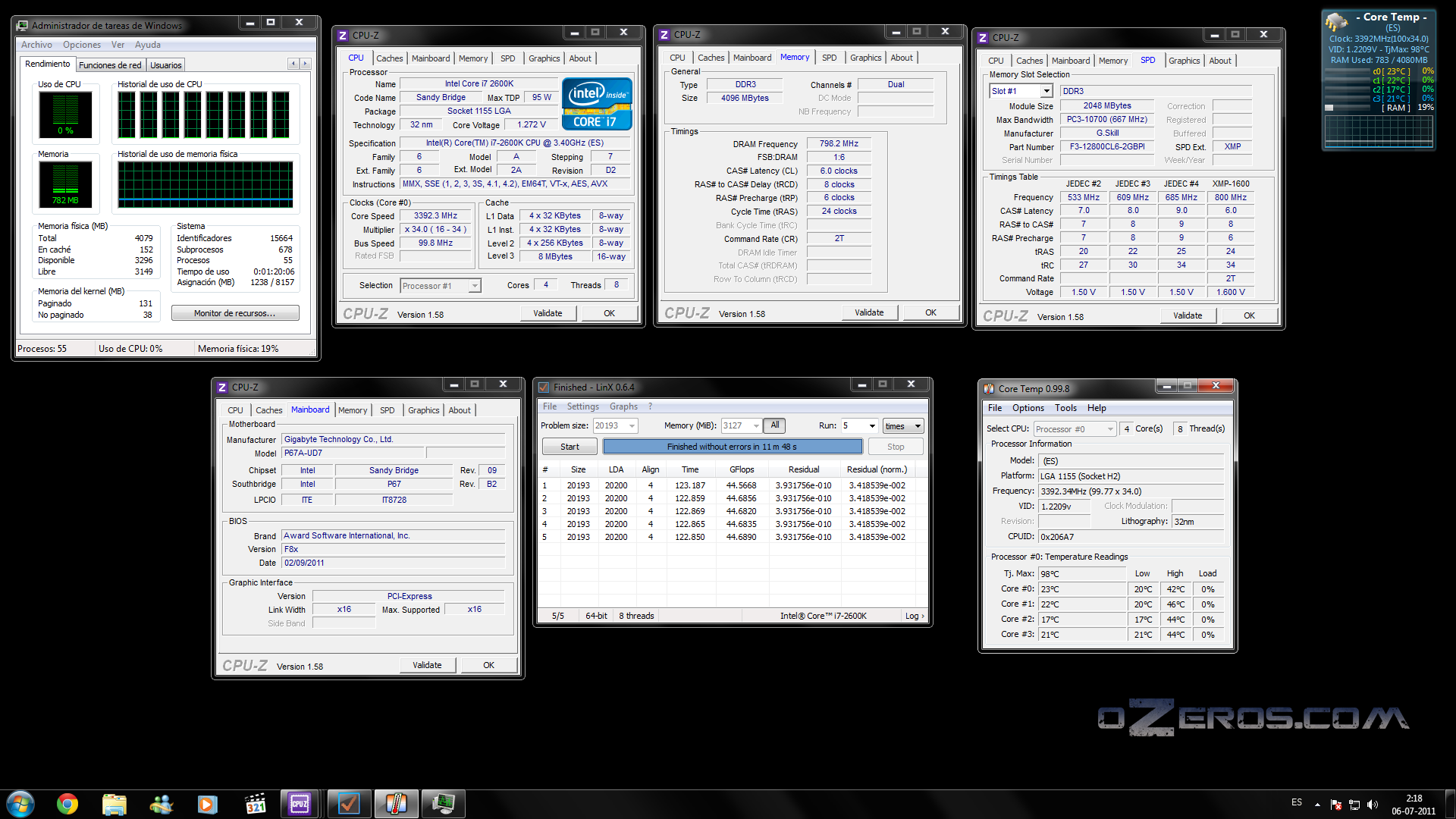Switch to LinX via its checkmark taskbar icon

point(349,804)
